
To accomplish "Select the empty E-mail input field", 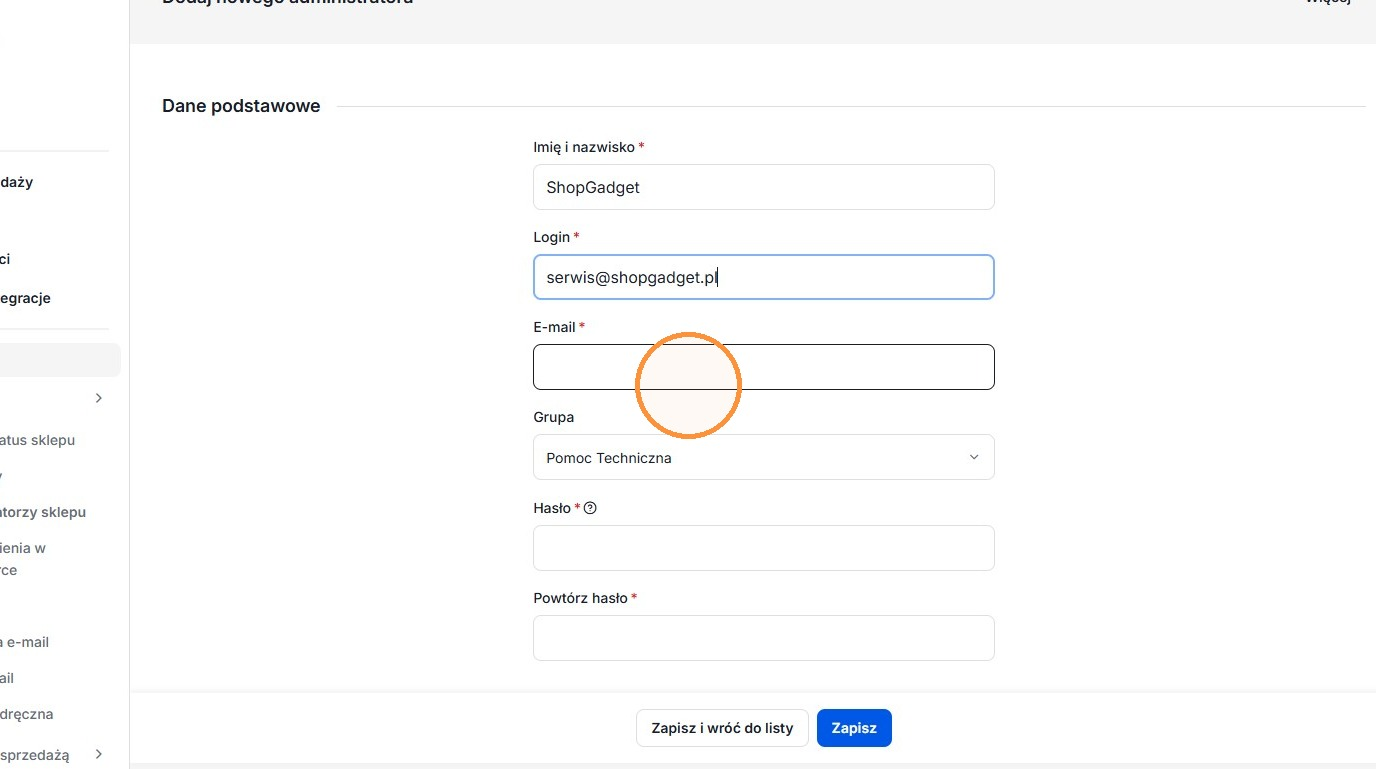I will (x=764, y=367).
